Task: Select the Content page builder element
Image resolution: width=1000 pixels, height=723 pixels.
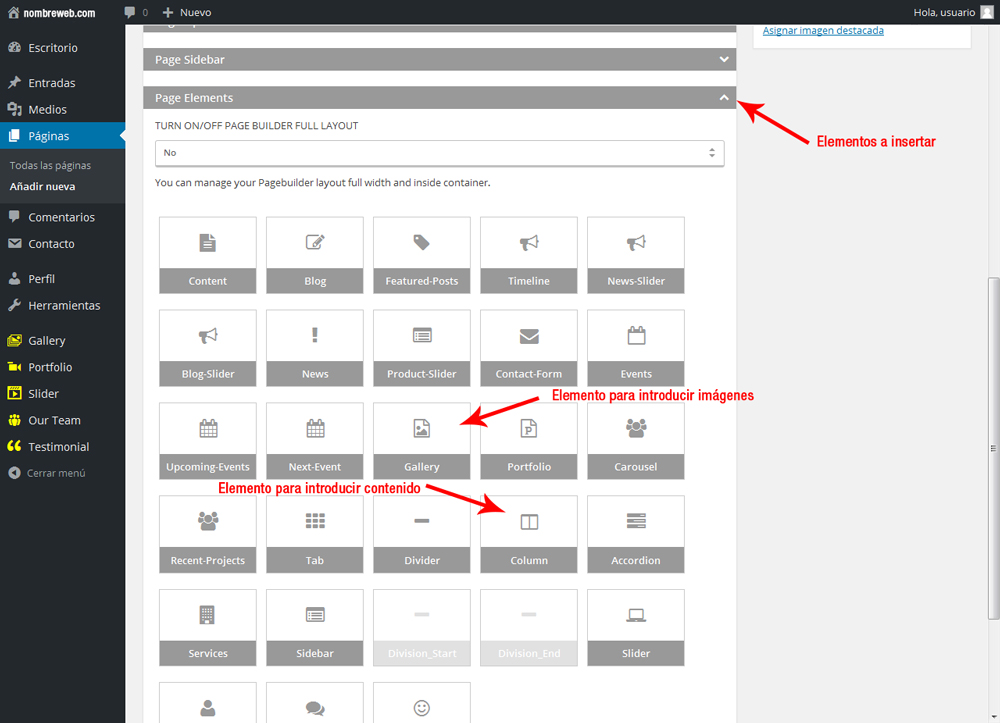Action: [x=207, y=255]
